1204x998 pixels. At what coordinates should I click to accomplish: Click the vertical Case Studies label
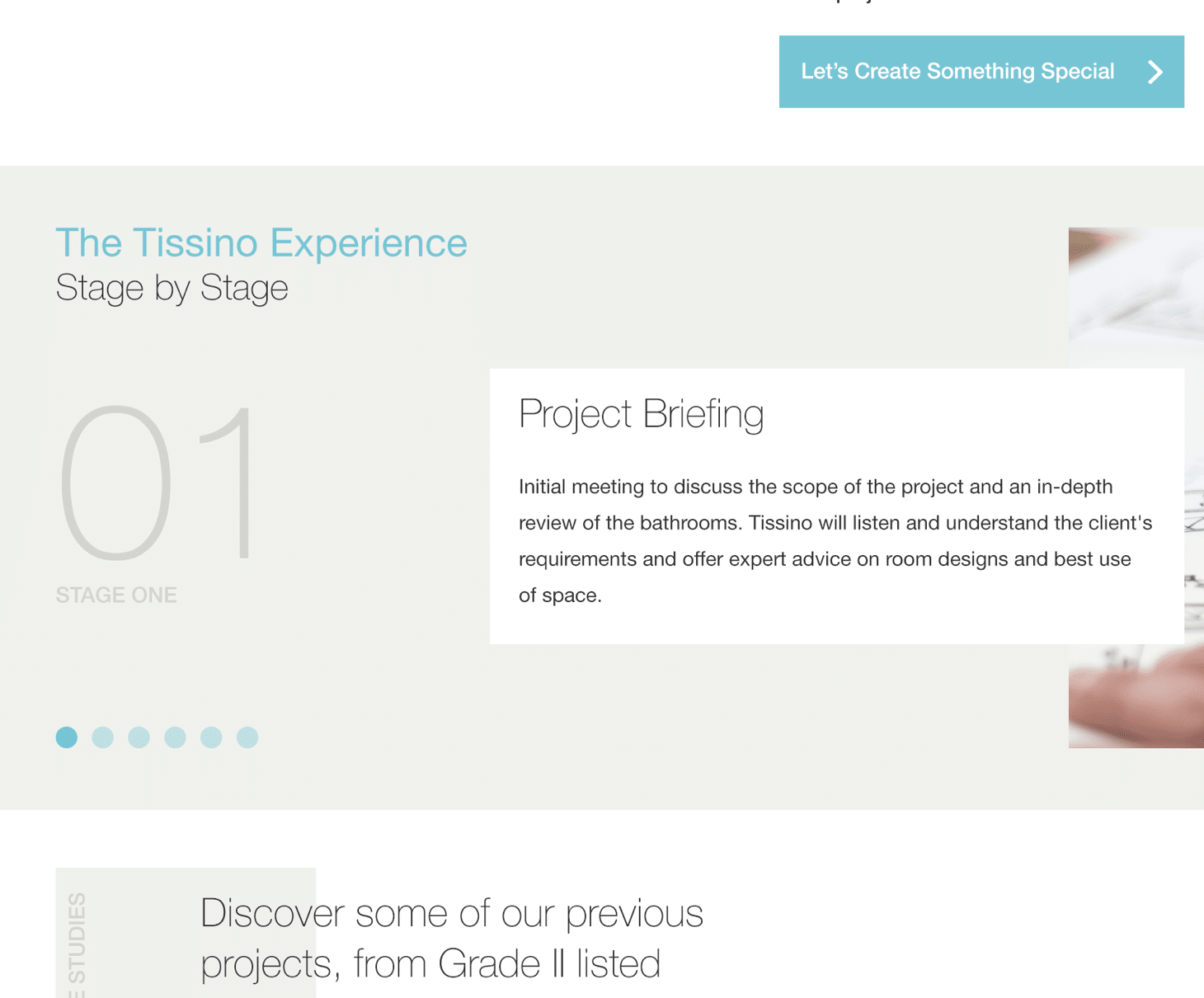77,944
